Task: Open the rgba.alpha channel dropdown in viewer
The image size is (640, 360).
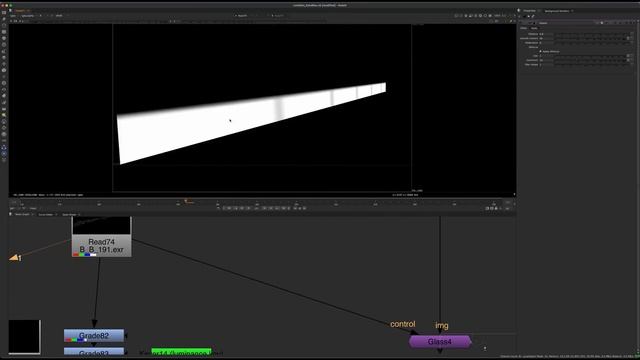Action: [29, 16]
